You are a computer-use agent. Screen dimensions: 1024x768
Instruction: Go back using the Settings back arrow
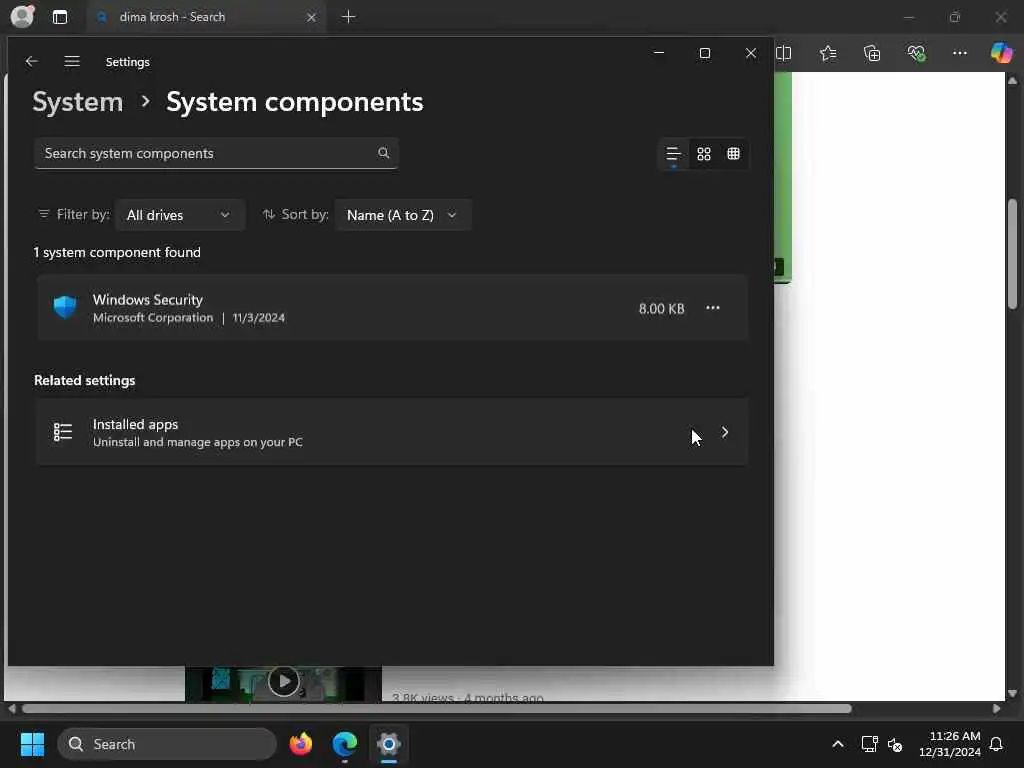31,61
